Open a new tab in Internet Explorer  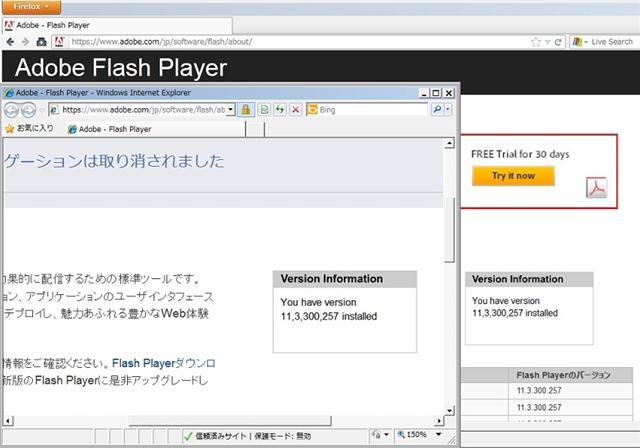255,129
